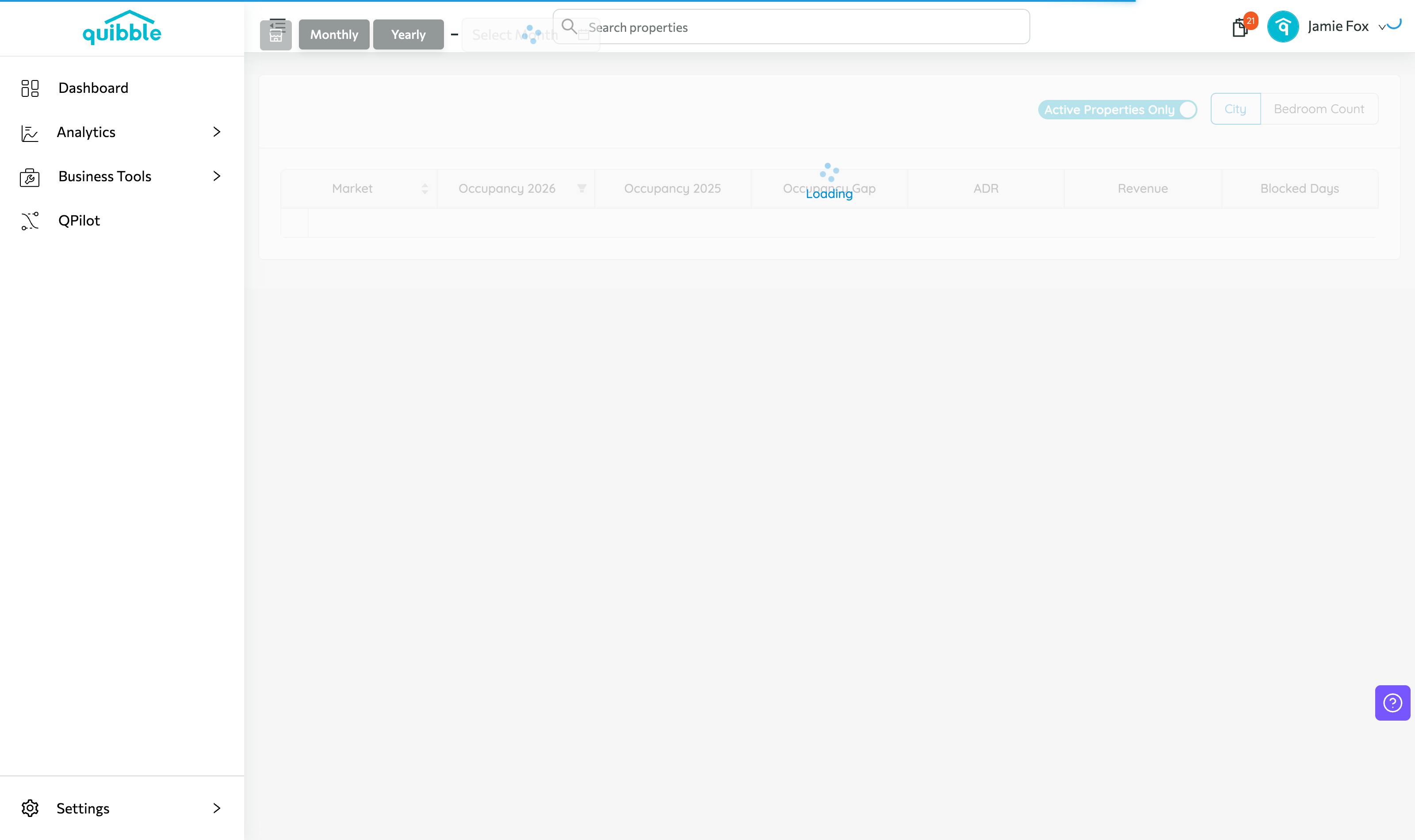The width and height of the screenshot is (1415, 840).
Task: Collapse the sidebar menu icon
Action: tap(277, 26)
